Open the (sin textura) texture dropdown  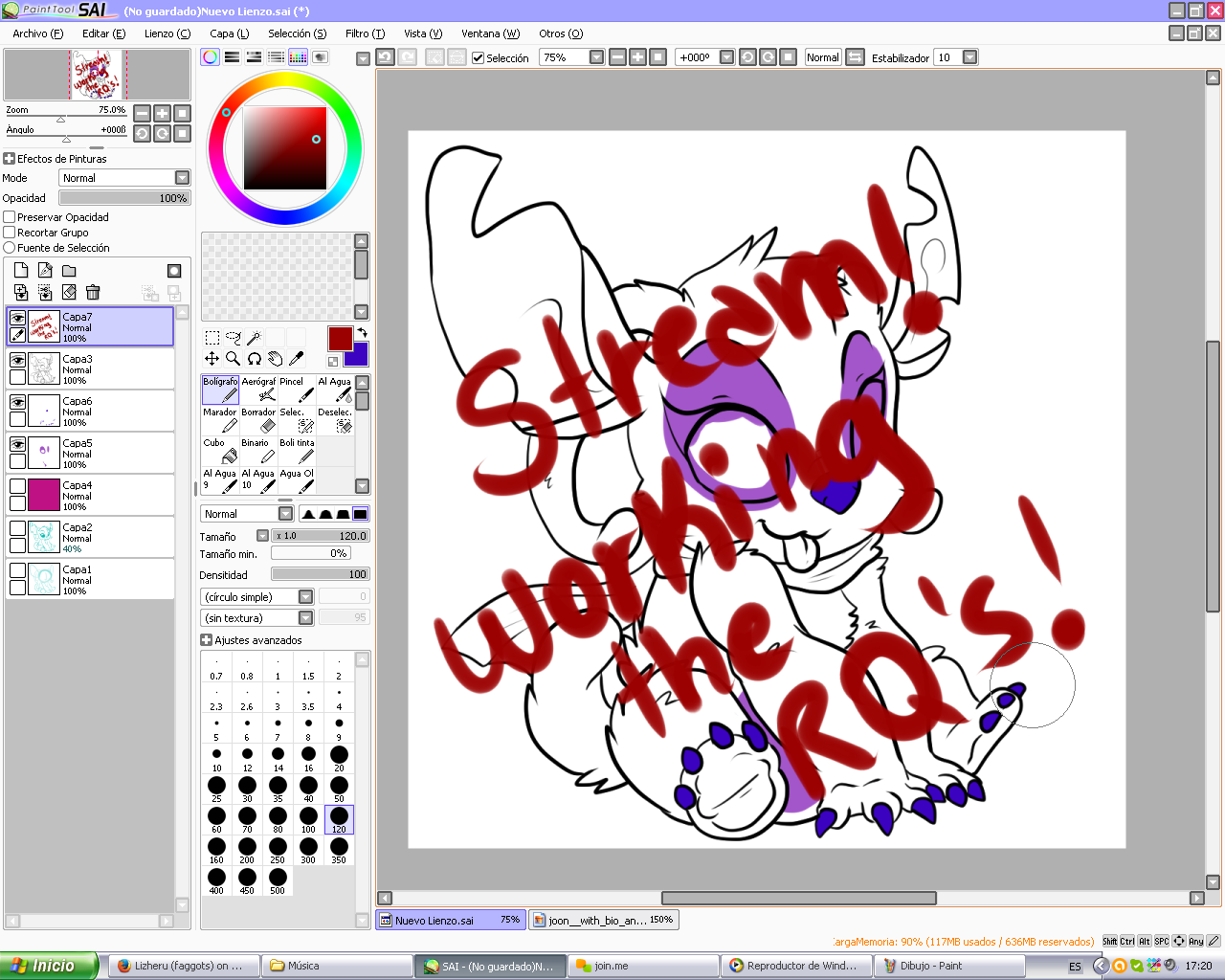click(305, 618)
